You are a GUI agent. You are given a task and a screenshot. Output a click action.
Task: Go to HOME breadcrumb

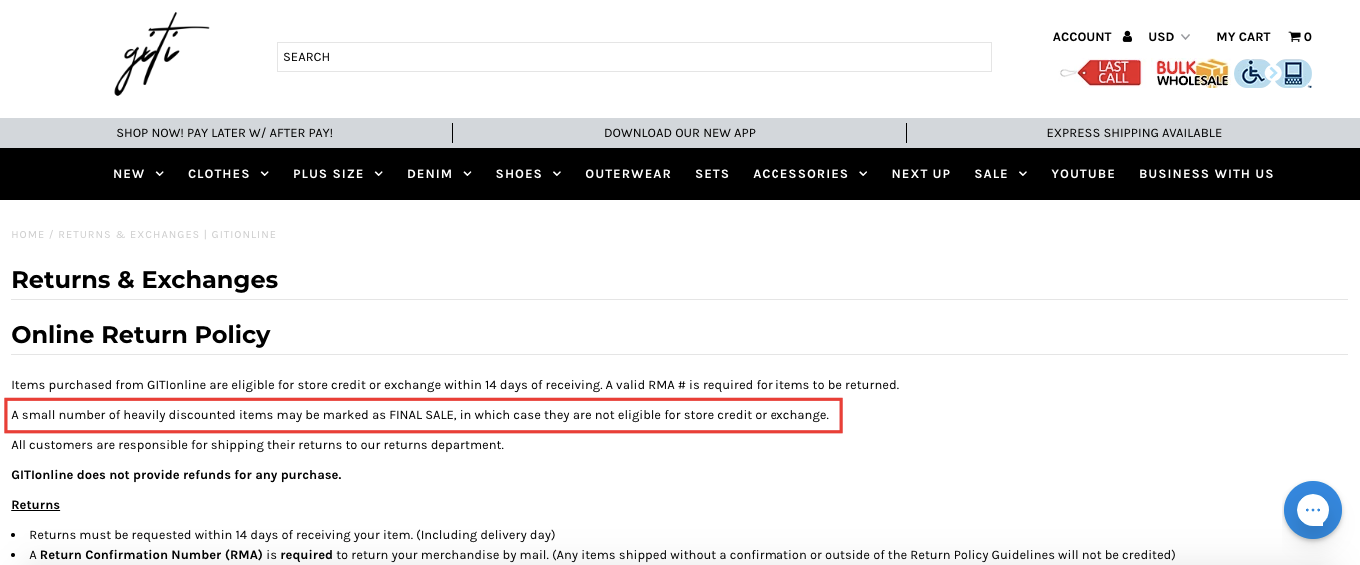click(28, 235)
